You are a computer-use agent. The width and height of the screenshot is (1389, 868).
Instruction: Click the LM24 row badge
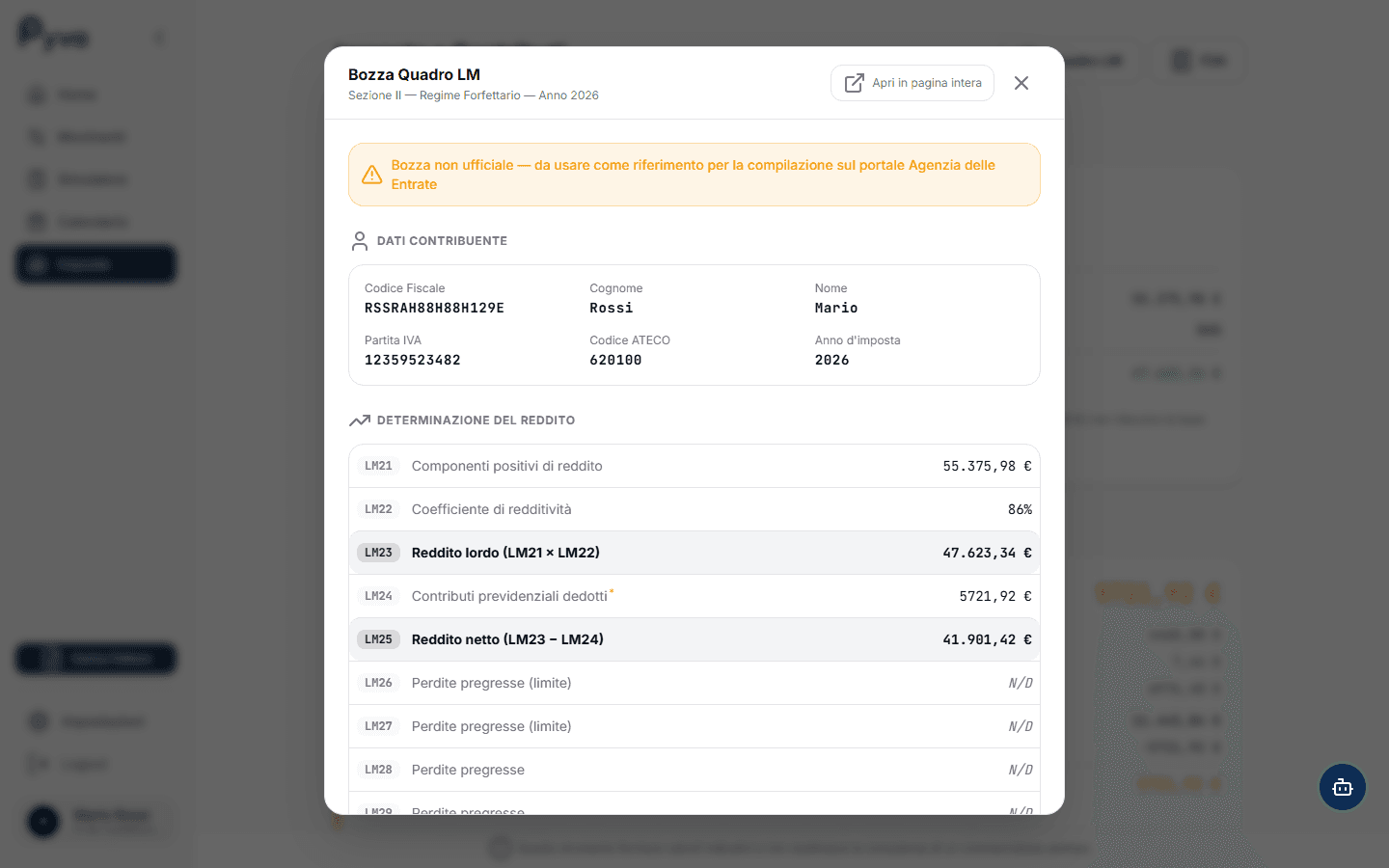click(x=378, y=596)
